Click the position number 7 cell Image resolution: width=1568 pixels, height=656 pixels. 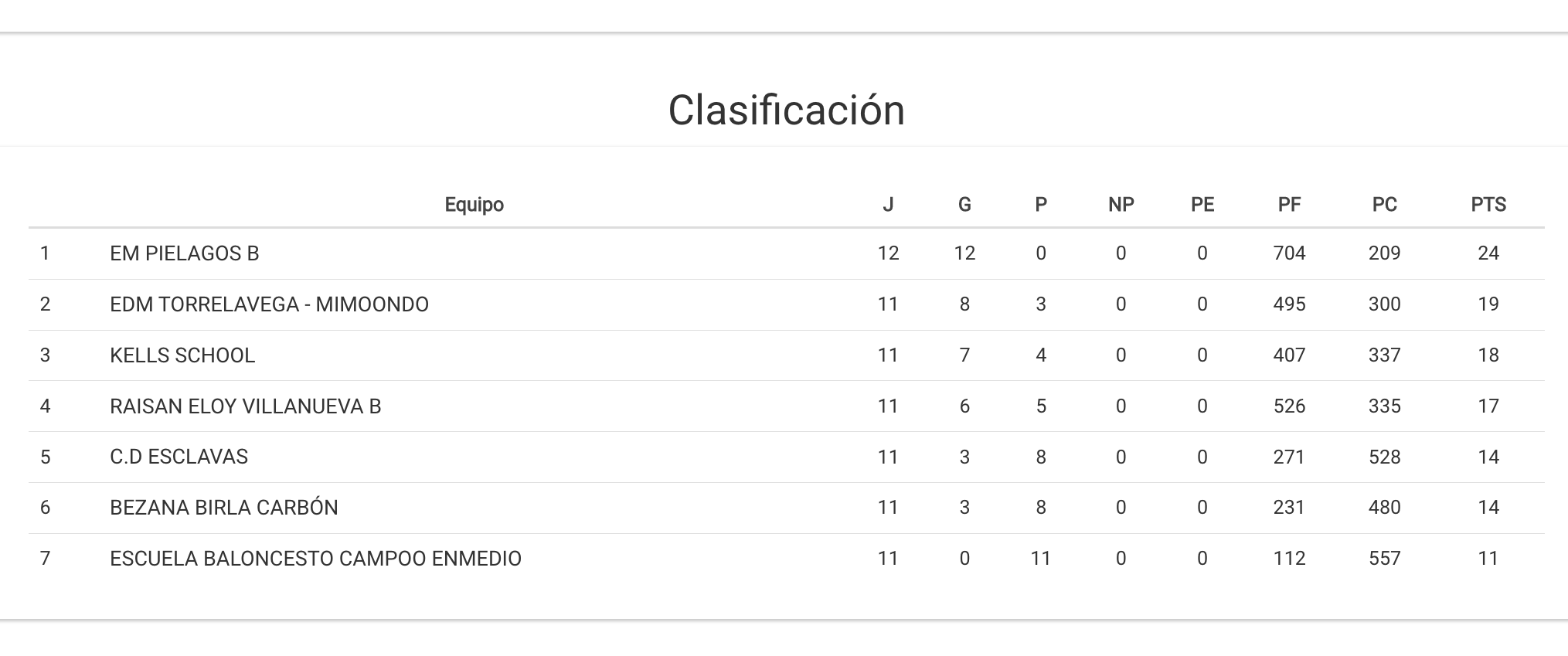coord(45,559)
